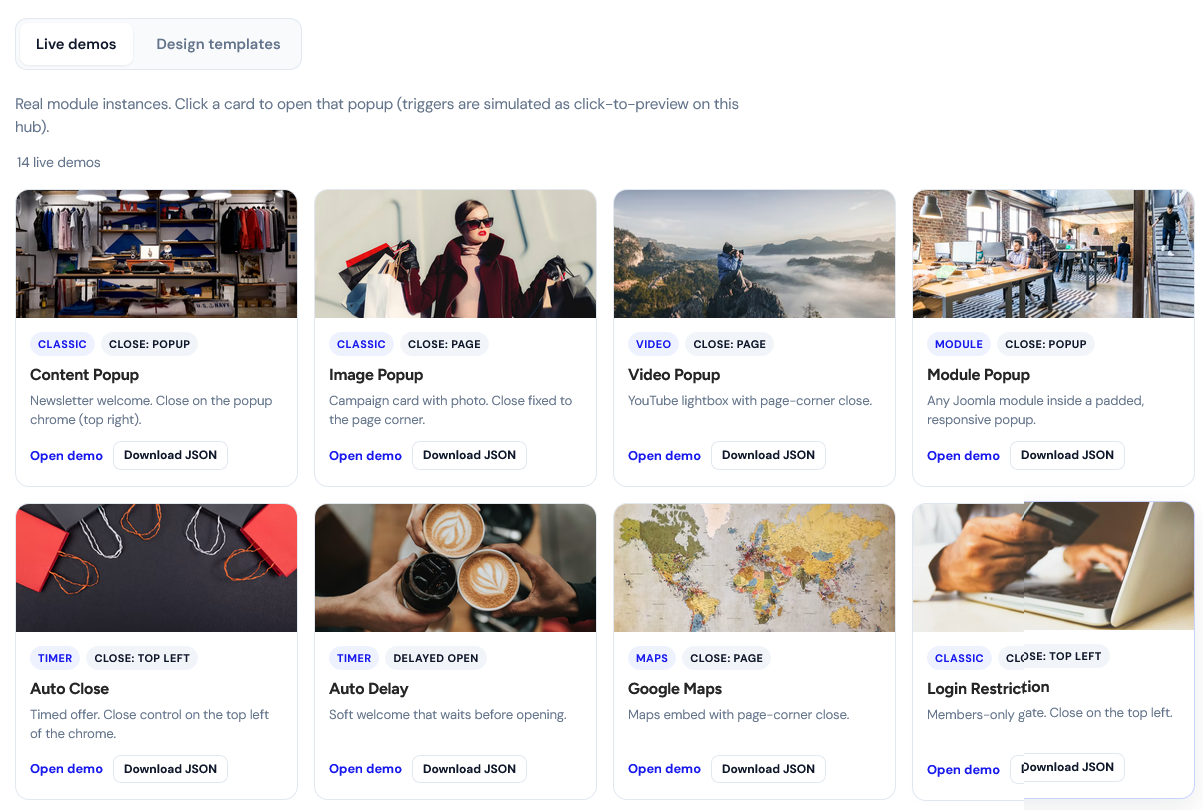Switch to the Live demos tab

(76, 44)
